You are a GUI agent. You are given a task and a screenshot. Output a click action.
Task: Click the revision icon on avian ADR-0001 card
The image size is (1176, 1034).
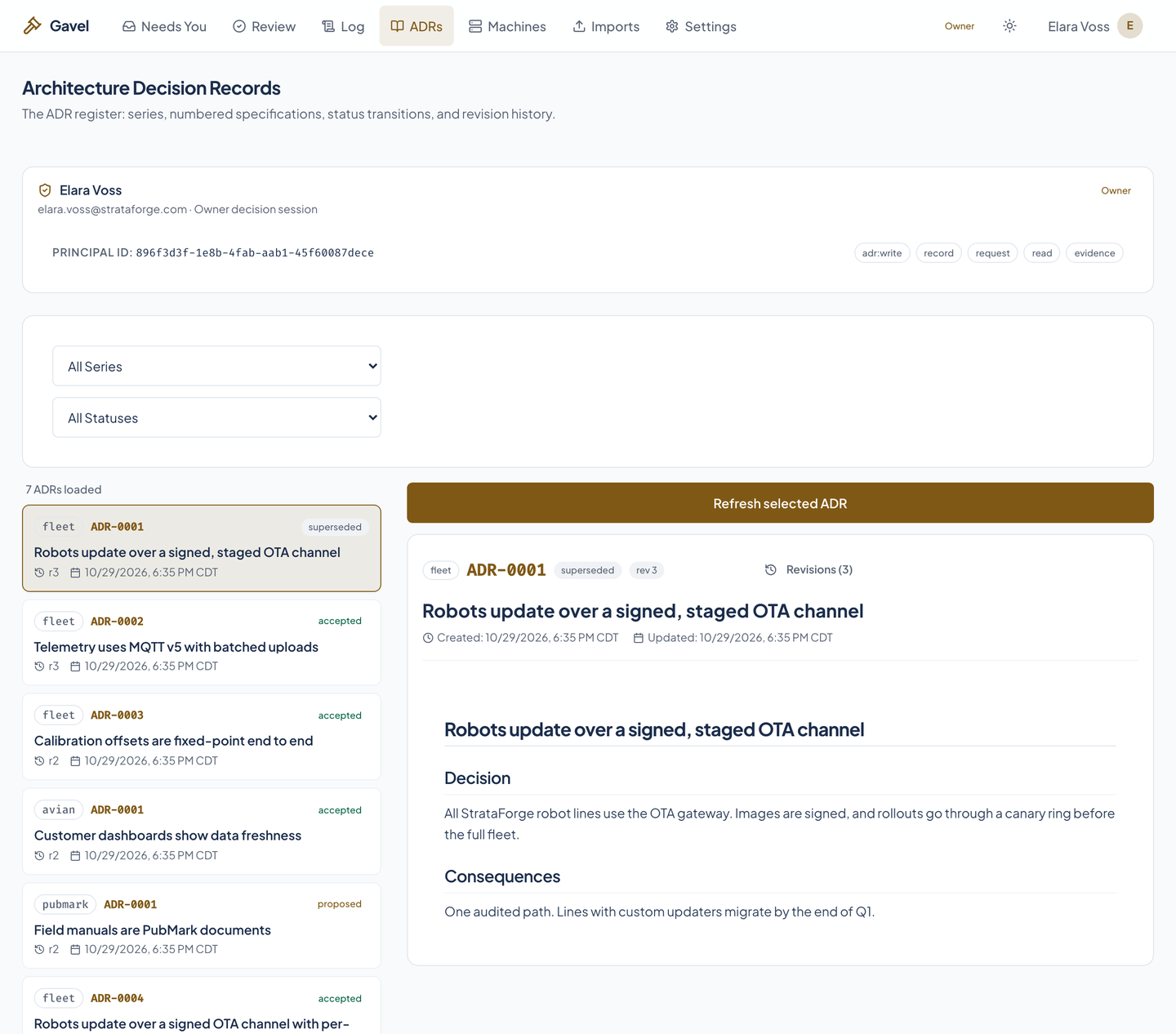click(x=39, y=856)
